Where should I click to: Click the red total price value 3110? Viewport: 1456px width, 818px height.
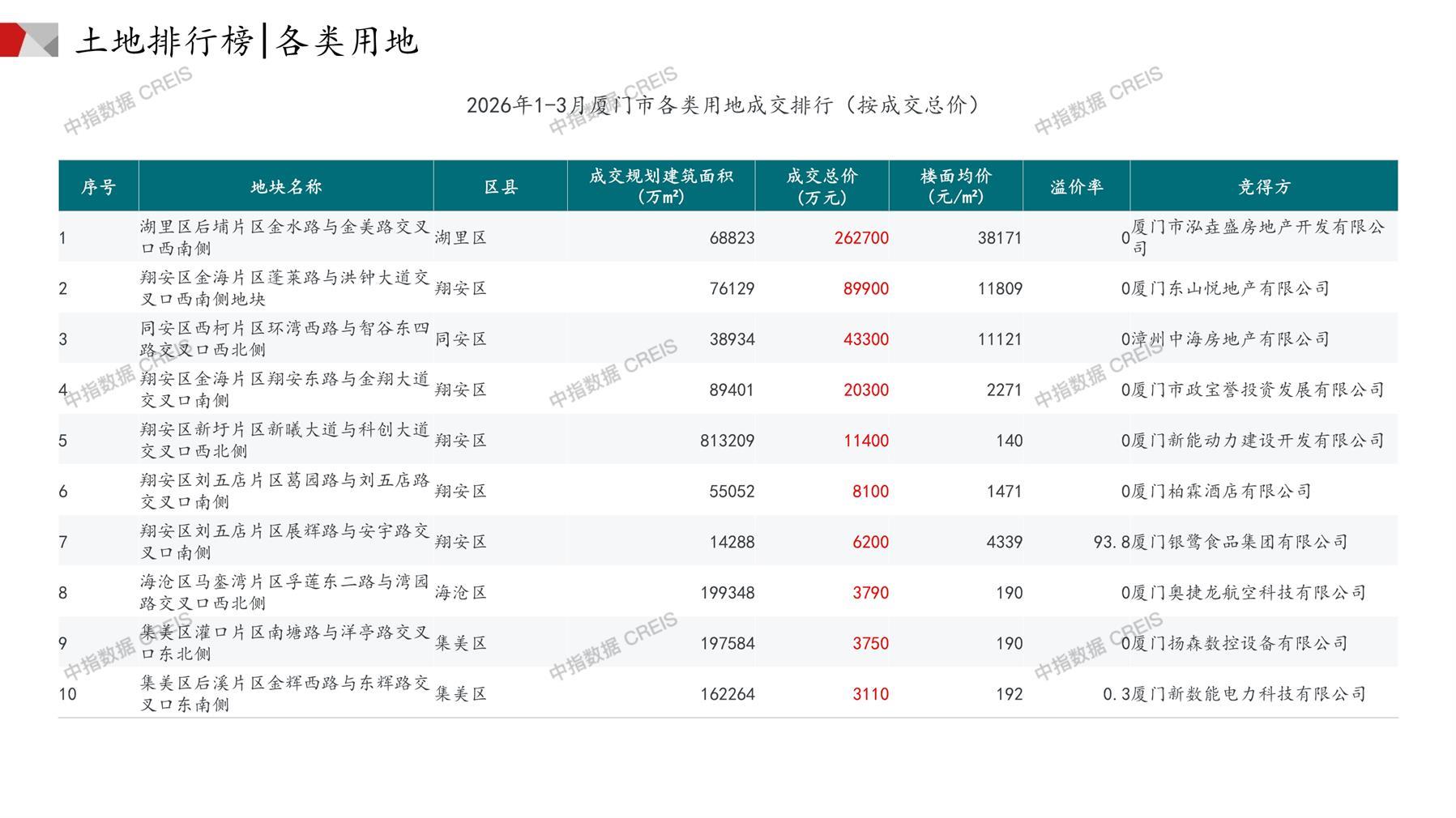tap(870, 695)
